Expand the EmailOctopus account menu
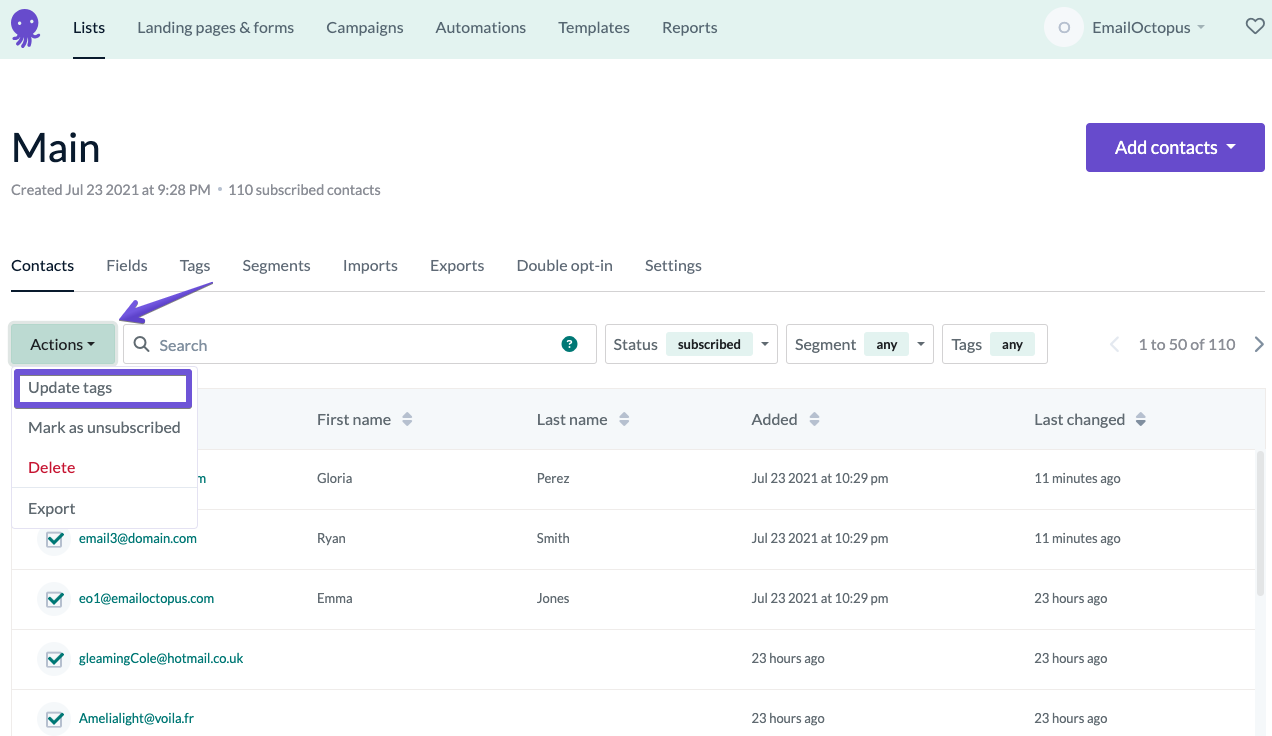Viewport: 1272px width, 736px height. point(1148,28)
